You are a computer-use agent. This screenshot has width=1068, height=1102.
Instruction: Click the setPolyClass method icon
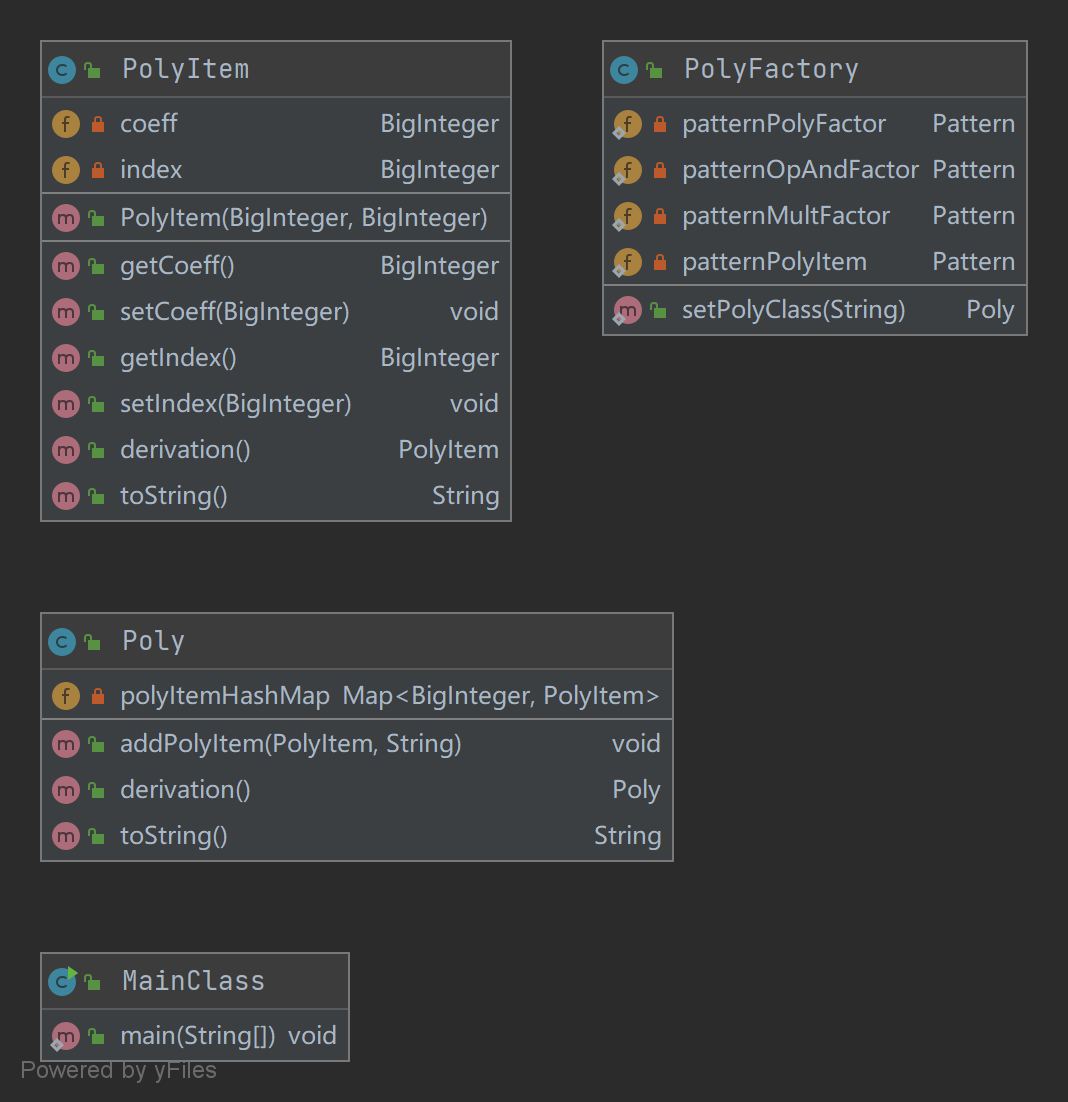627,310
